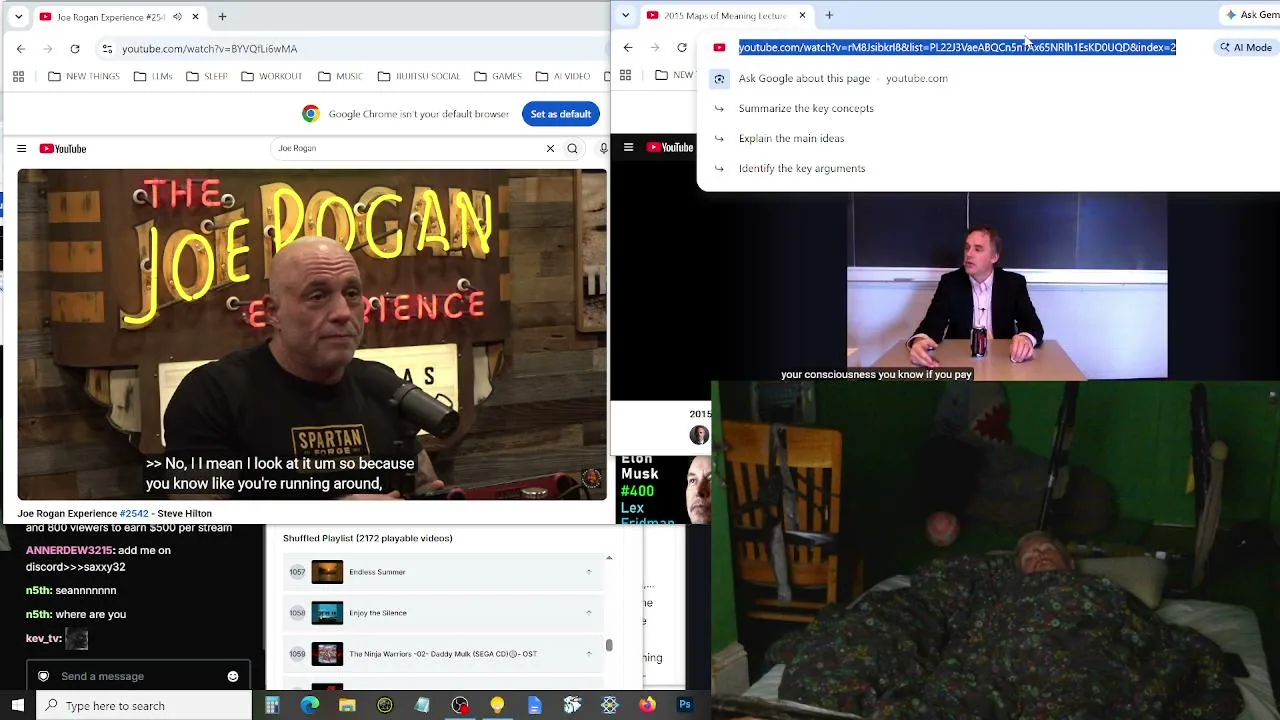Move Endless Summer up using its arrow
The image size is (1280, 720).
[x=588, y=572]
